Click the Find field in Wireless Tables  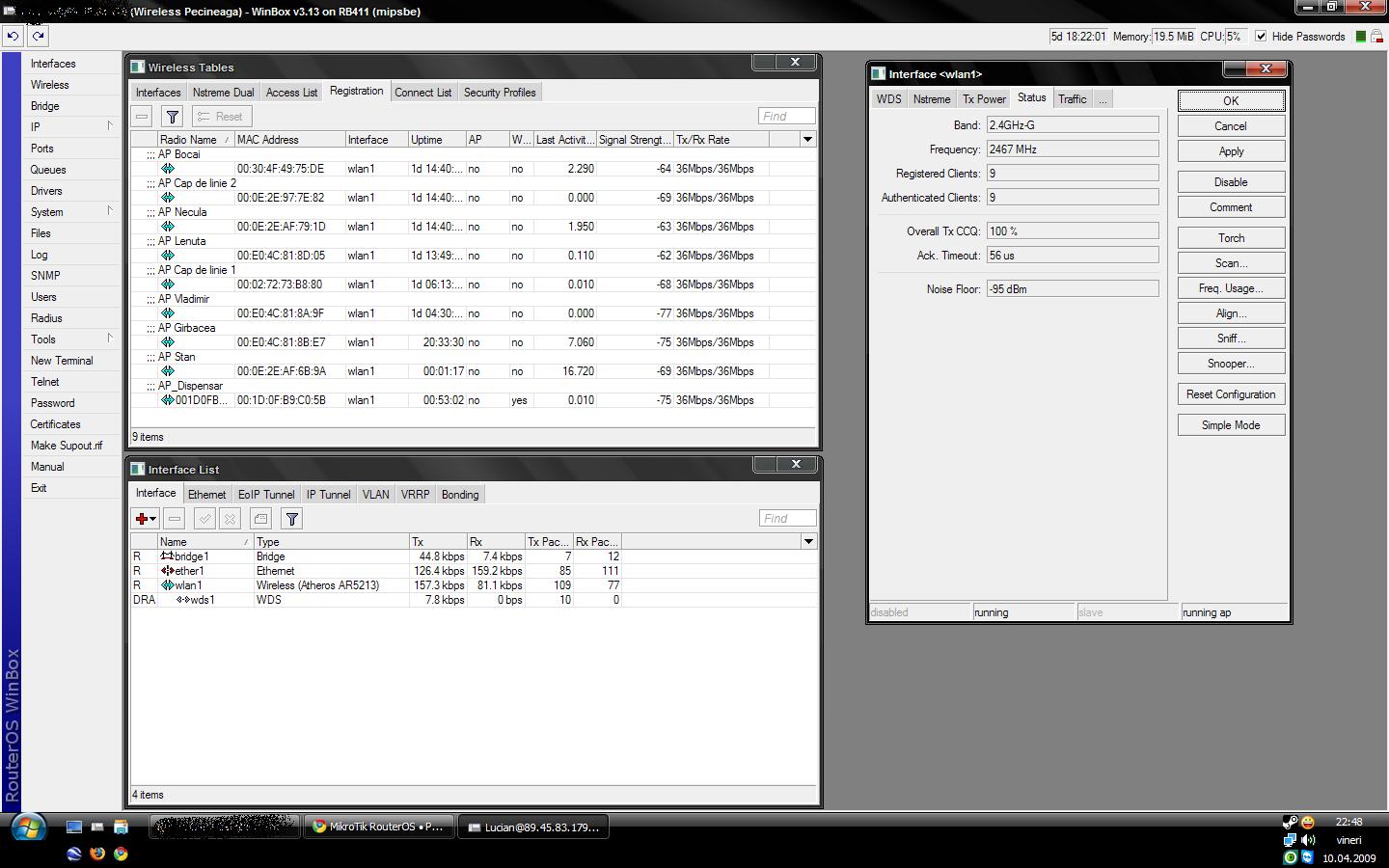tap(787, 117)
